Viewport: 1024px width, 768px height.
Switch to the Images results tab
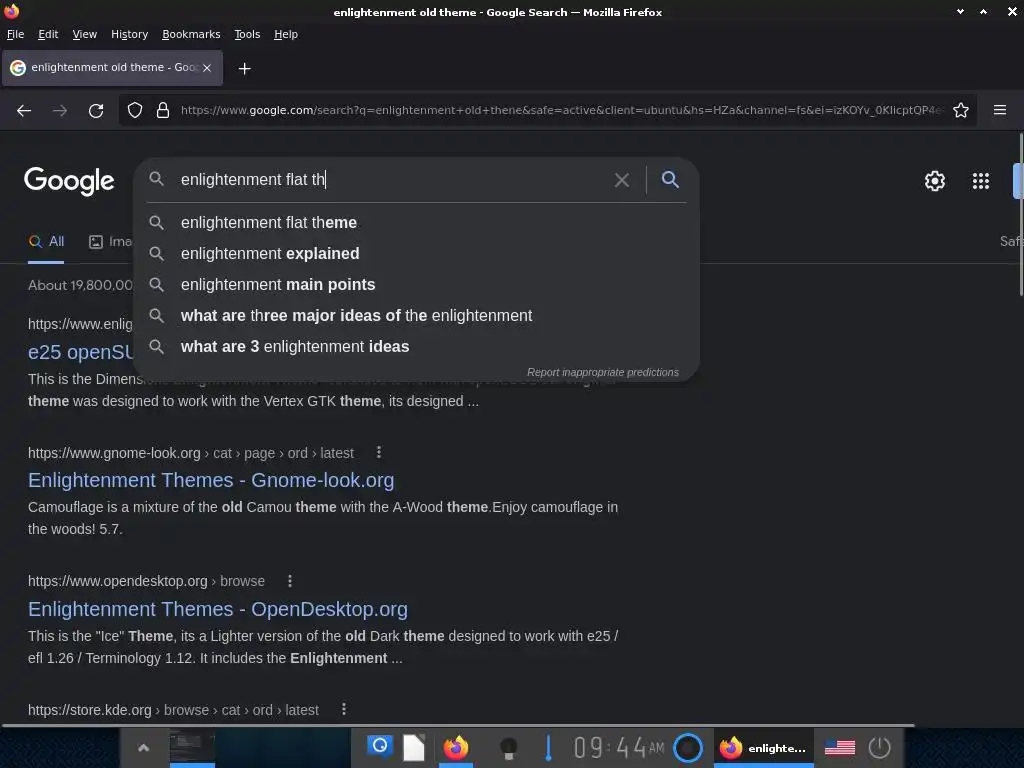110,242
